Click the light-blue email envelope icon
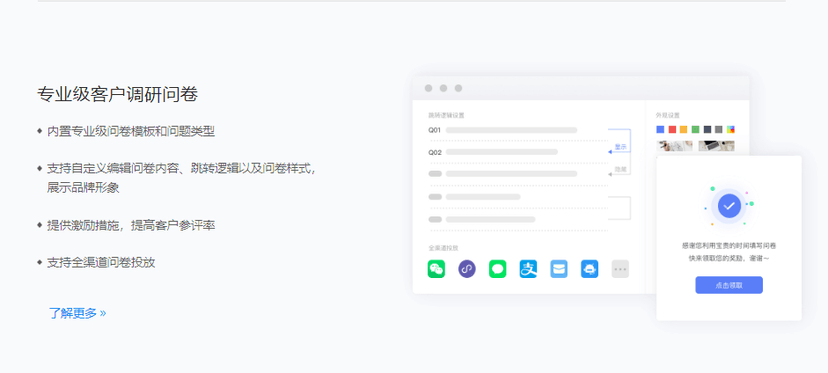 559,269
